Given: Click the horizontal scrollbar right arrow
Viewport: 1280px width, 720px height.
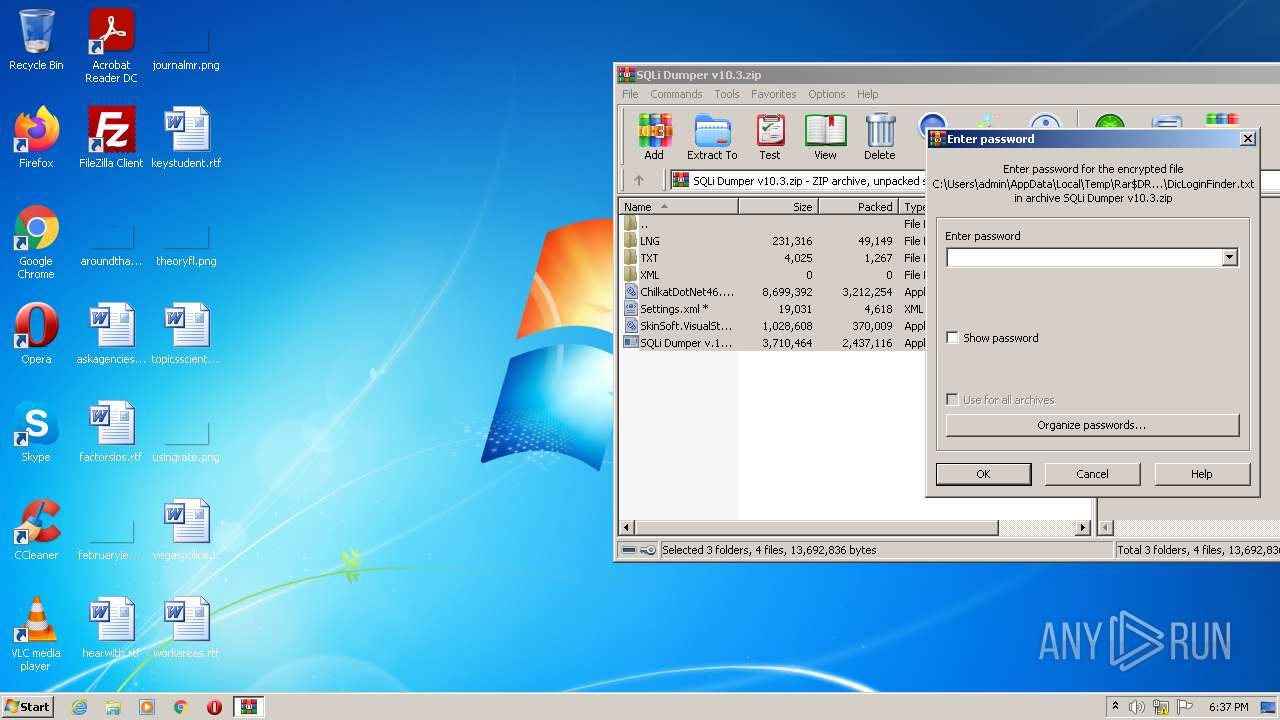Looking at the screenshot, I should click(1082, 527).
